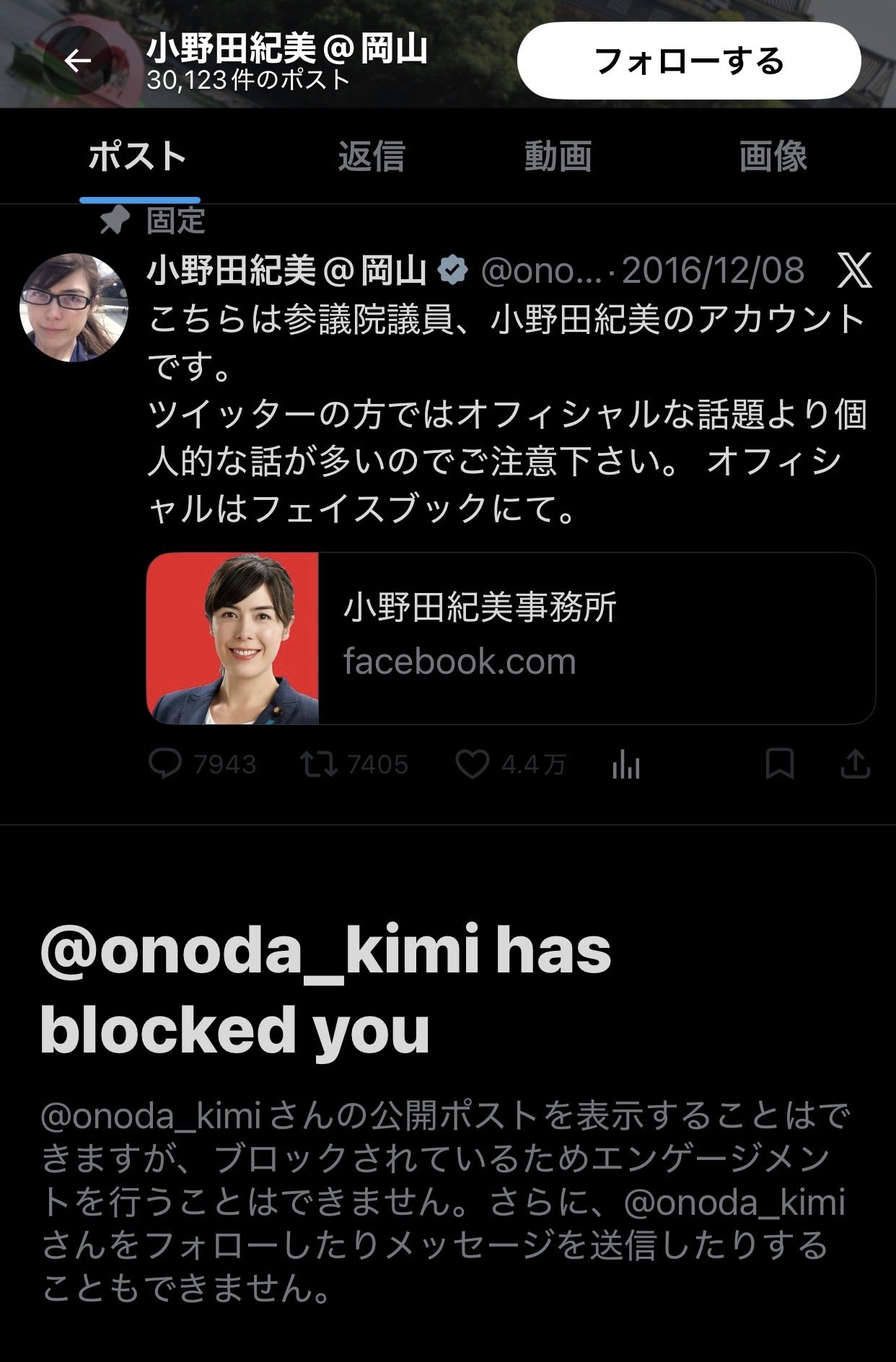
Task: Tap the back arrow icon
Action: [77, 61]
